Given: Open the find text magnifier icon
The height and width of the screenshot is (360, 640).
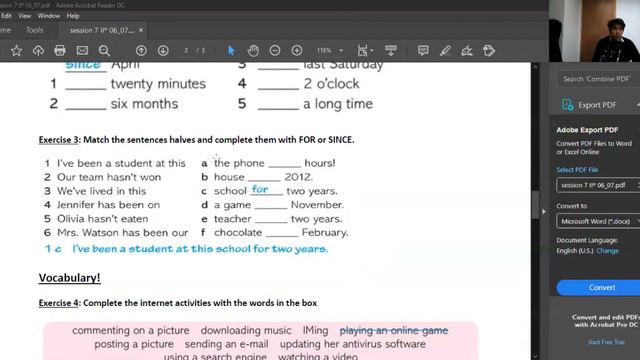Looking at the screenshot, I should coord(104,51).
